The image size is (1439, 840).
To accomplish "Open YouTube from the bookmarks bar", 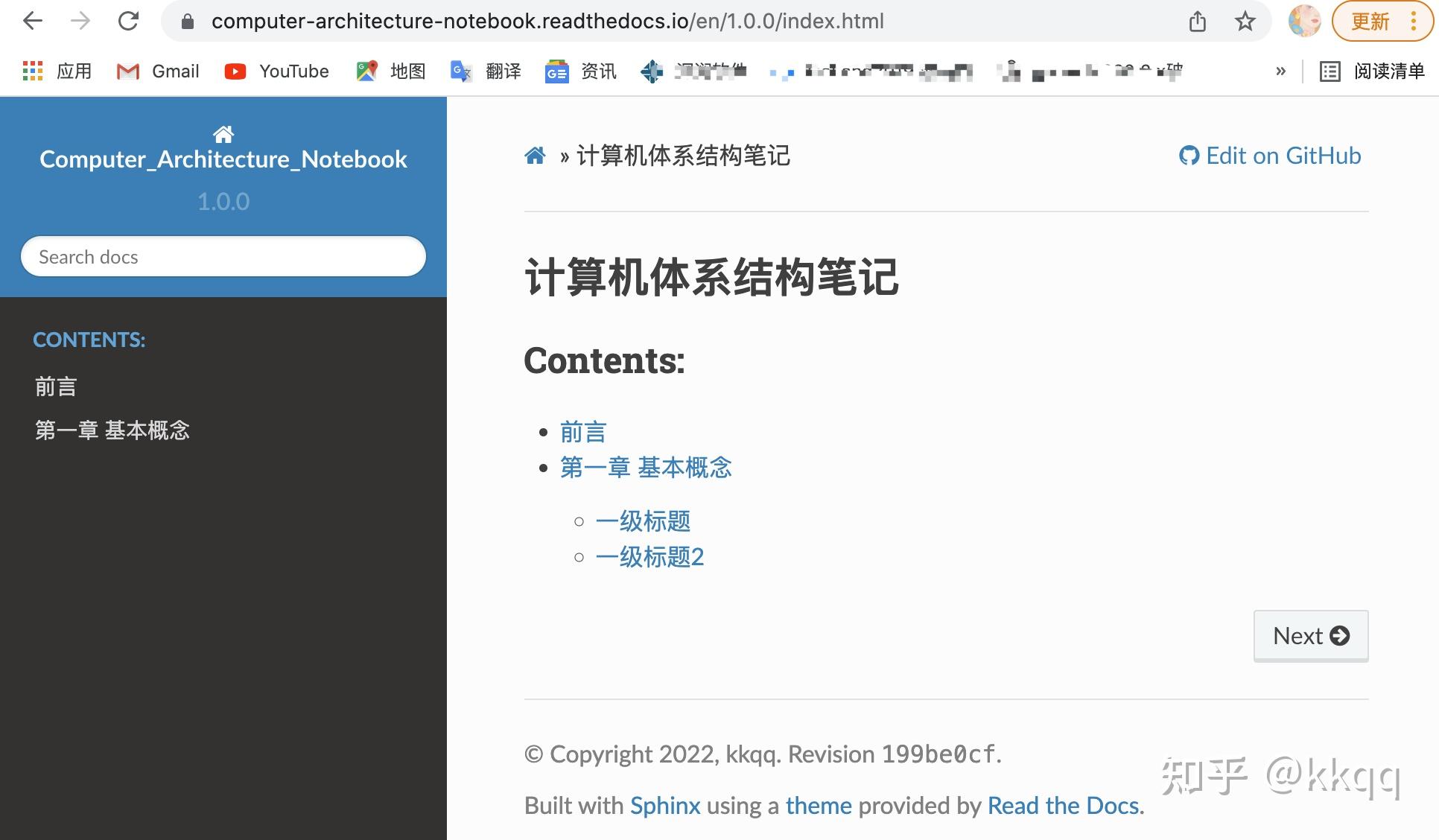I will [276, 71].
